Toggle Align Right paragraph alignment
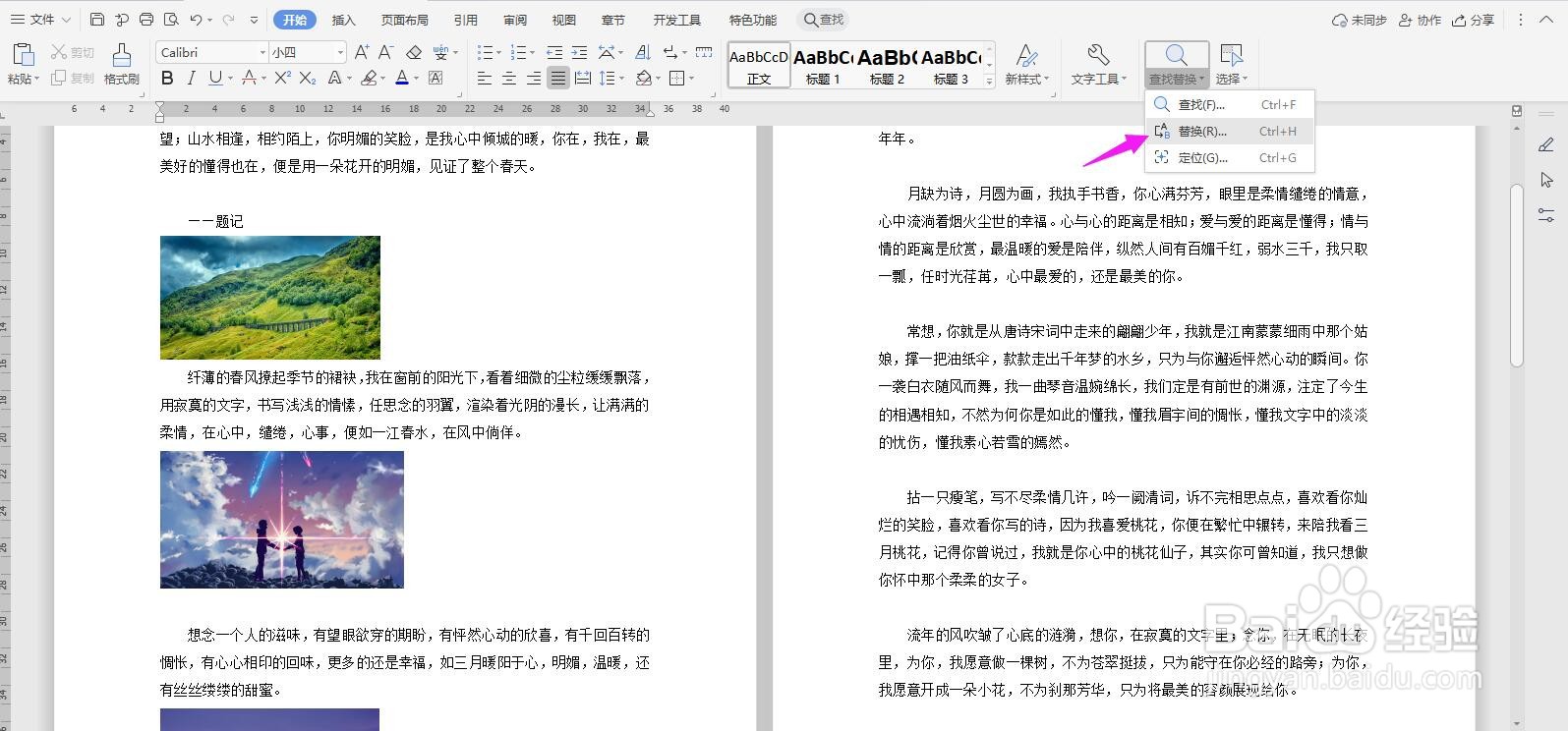The width and height of the screenshot is (1568, 731). tap(534, 78)
